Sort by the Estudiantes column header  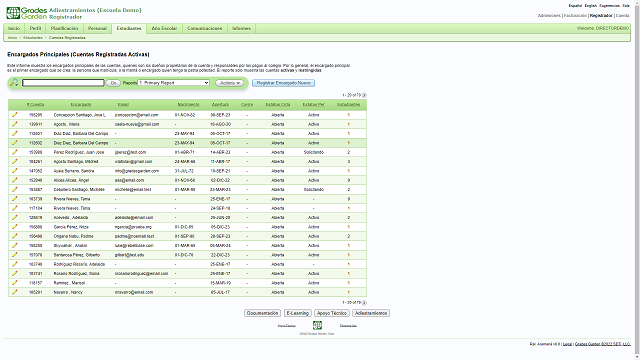click(x=349, y=104)
